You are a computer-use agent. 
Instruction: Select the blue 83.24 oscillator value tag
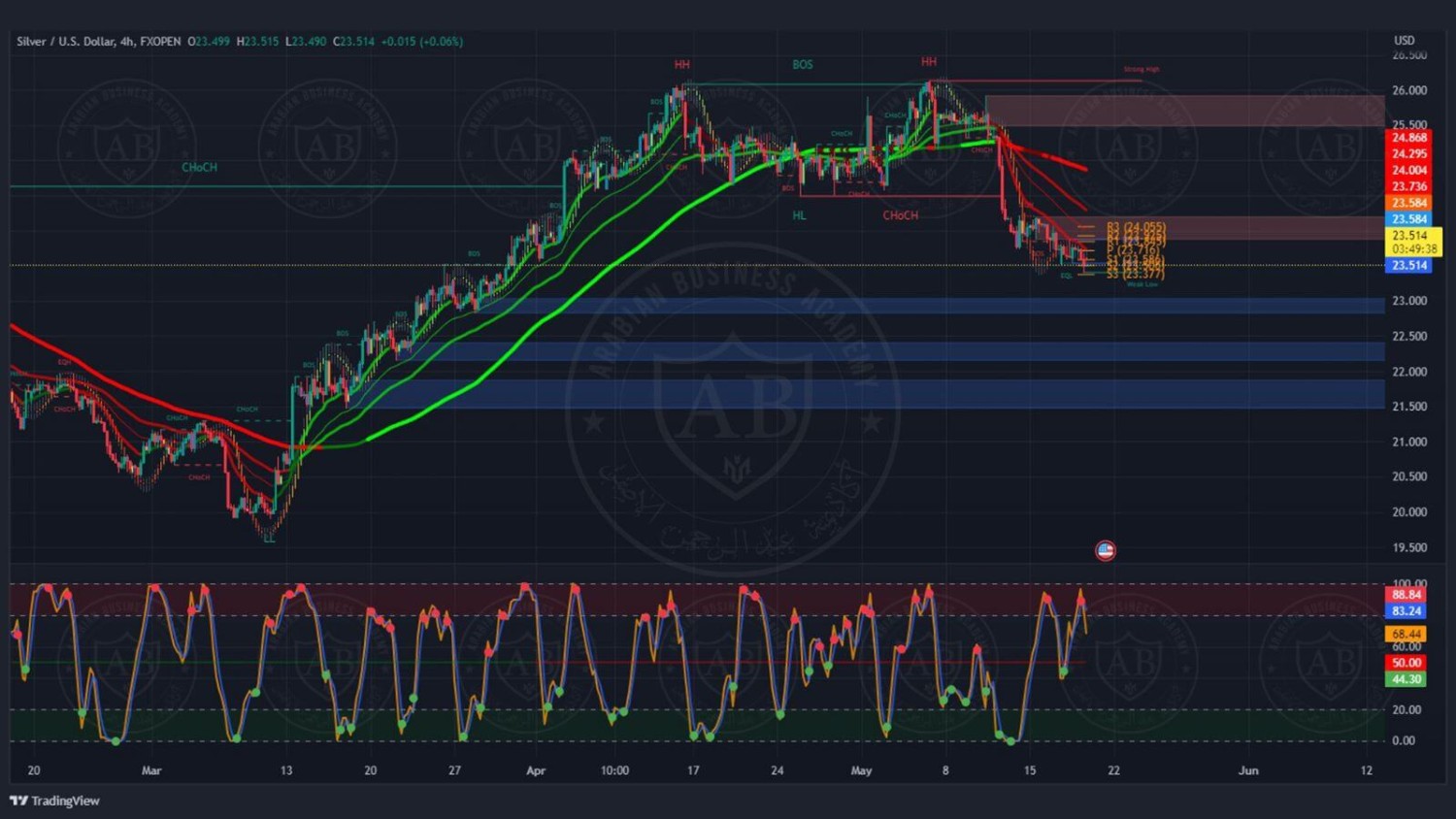(x=1406, y=611)
